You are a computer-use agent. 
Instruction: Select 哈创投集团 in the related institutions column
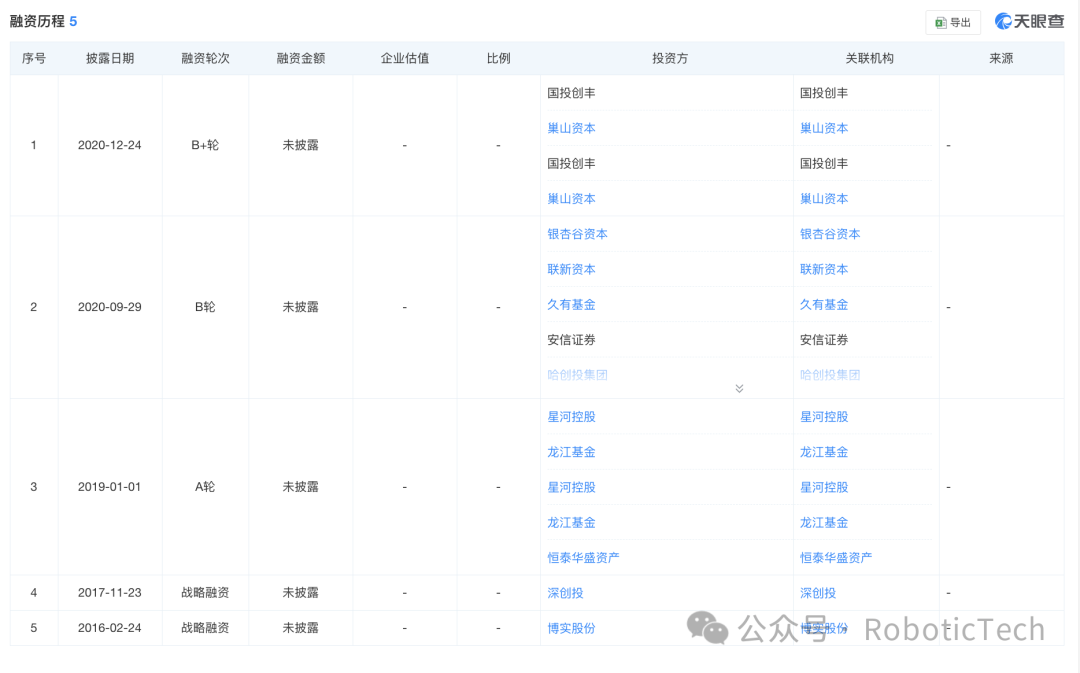[x=829, y=374]
